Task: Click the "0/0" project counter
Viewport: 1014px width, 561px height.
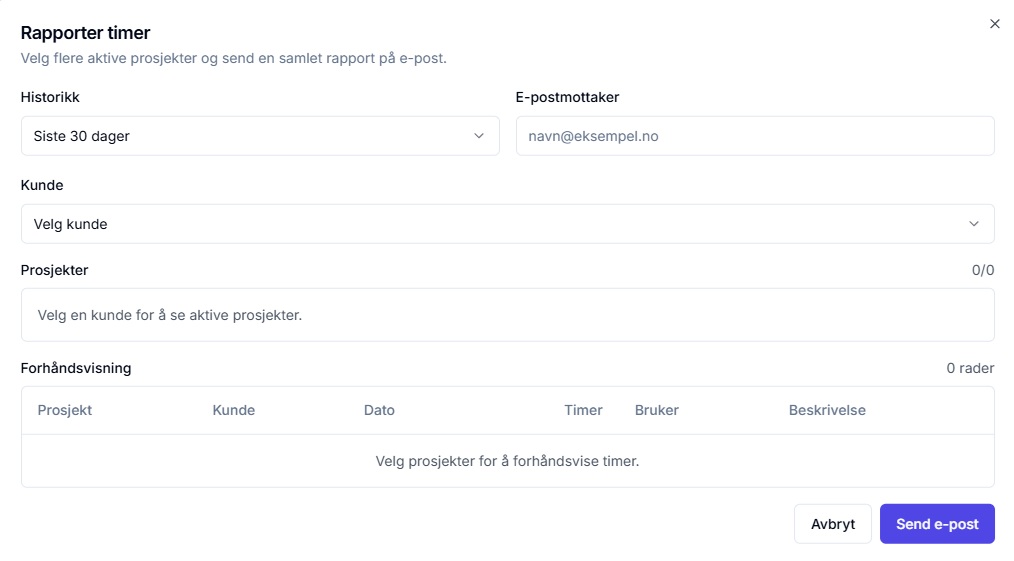Action: (983, 270)
